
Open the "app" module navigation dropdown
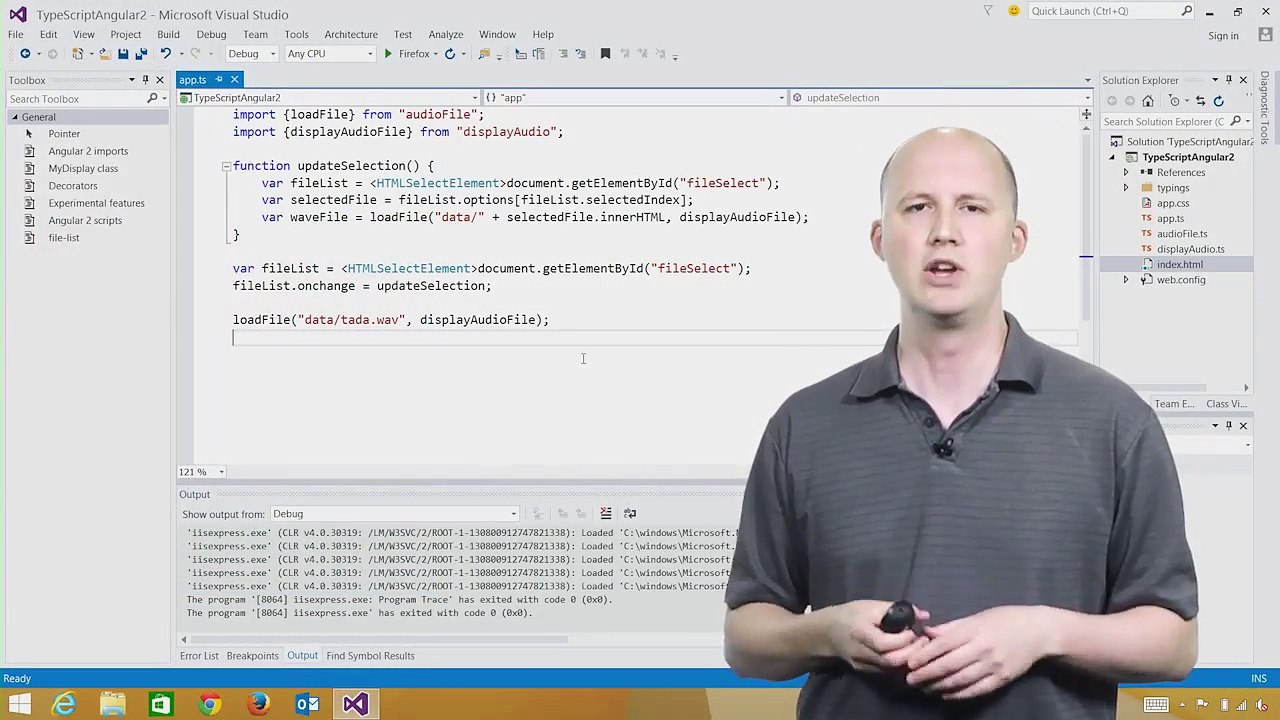(781, 98)
